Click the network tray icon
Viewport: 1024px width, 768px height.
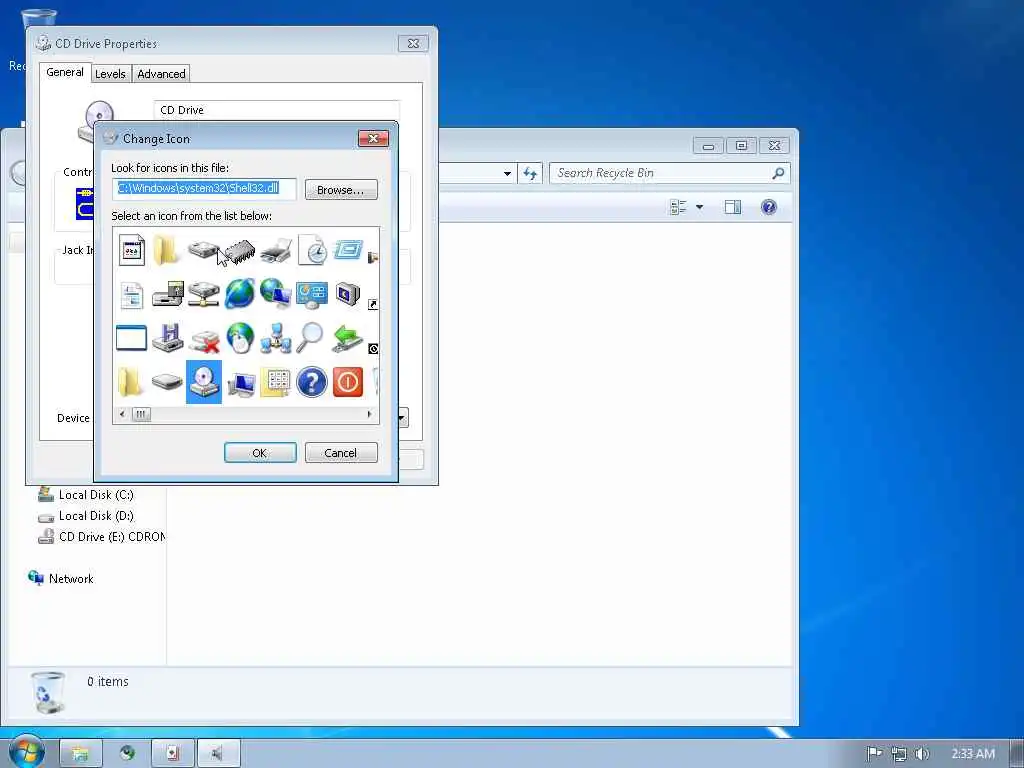899,754
